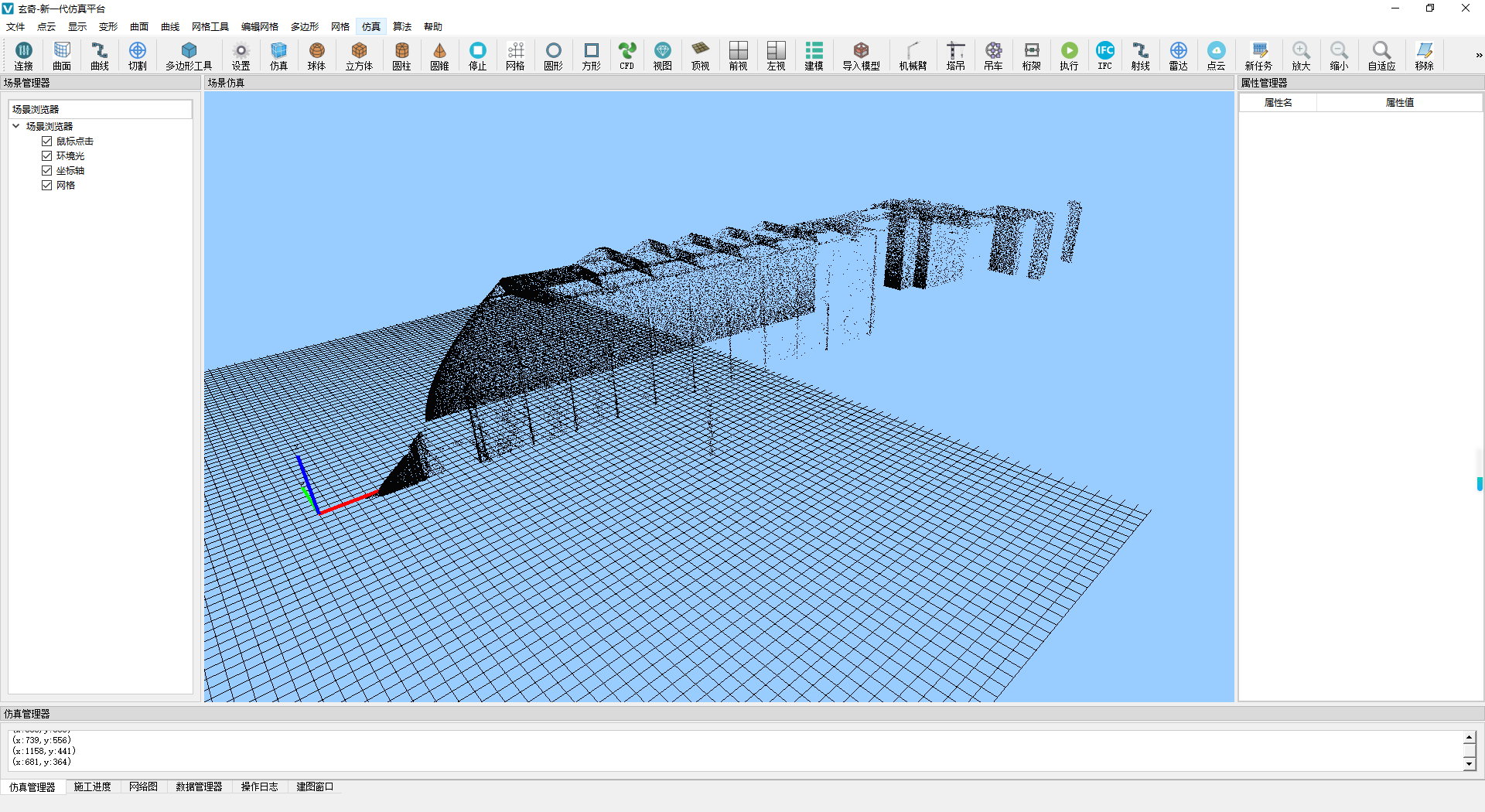Image resolution: width=1485 pixels, height=812 pixels.
Task: Toggle the 网格 checkbox in scene tree
Action: [47, 186]
